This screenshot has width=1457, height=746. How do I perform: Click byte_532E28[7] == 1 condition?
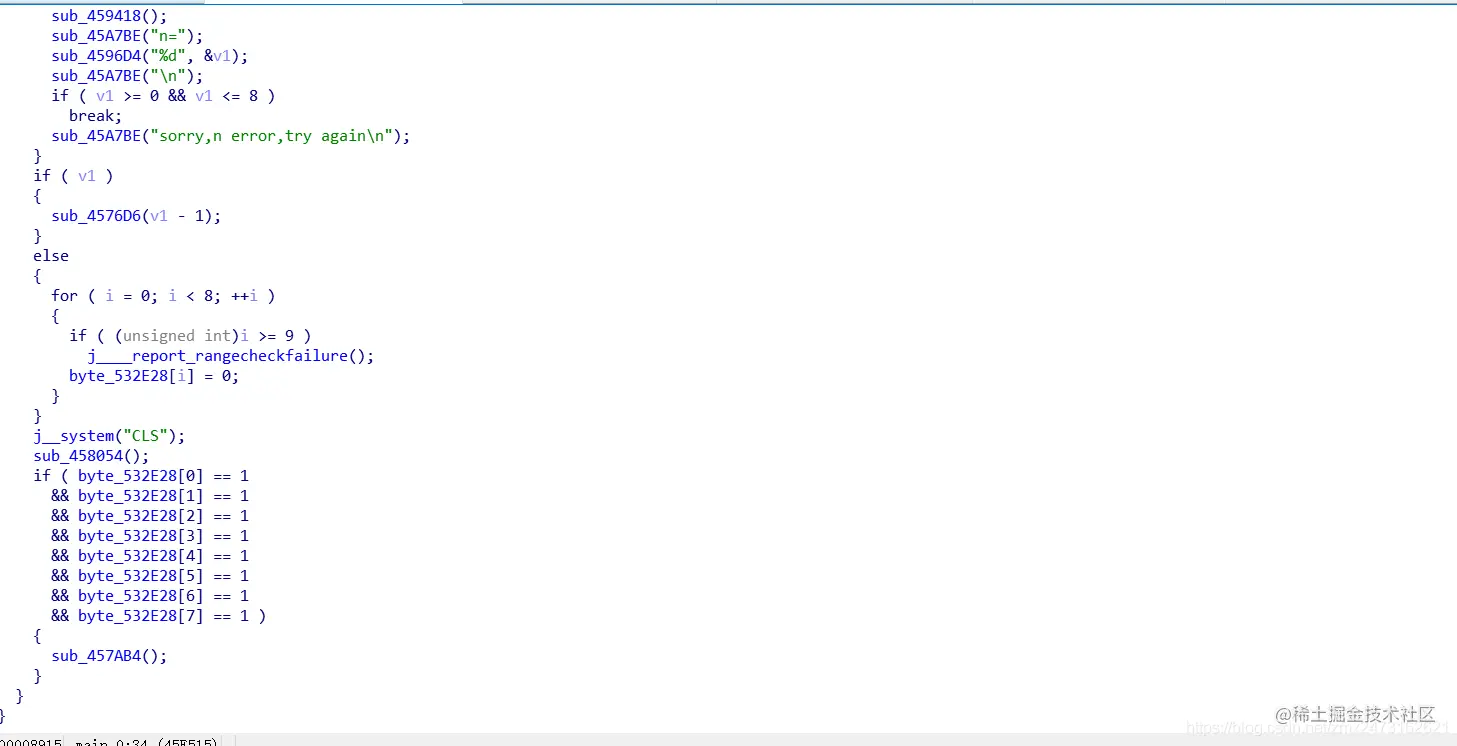click(x=163, y=616)
